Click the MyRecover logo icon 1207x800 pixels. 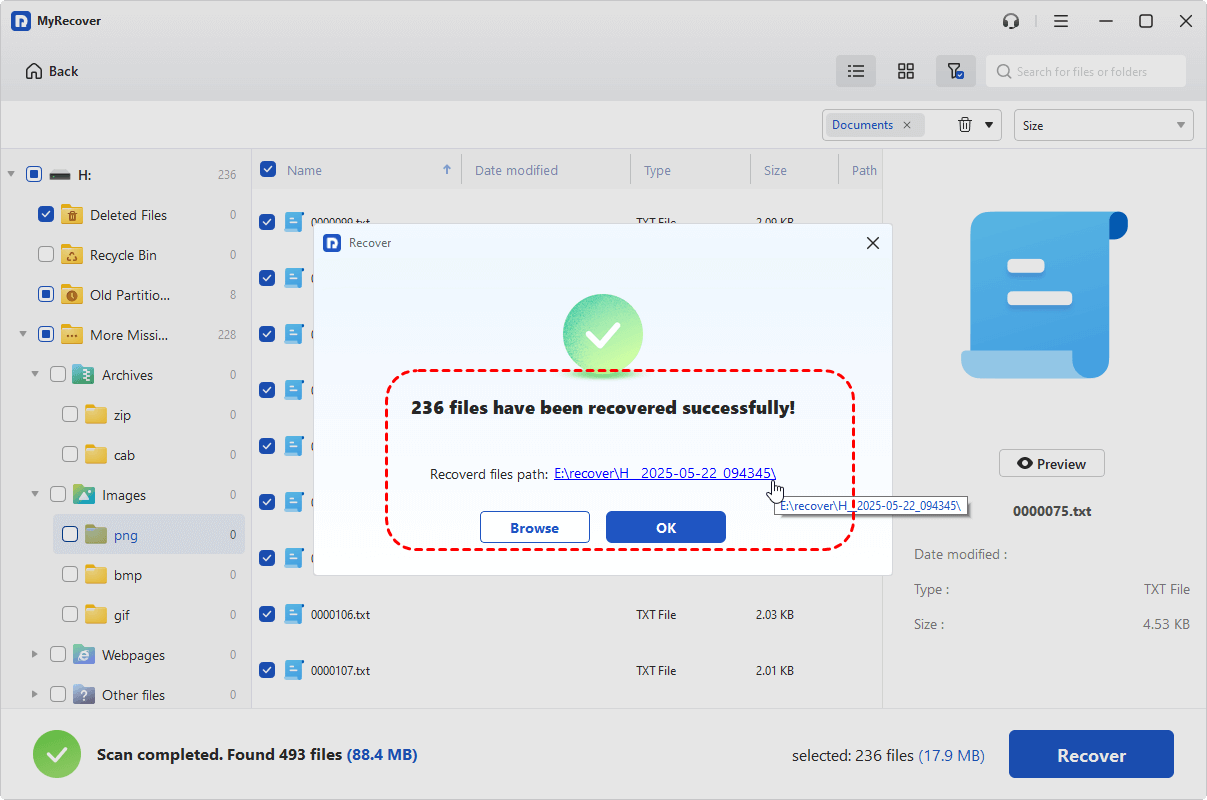pyautogui.click(x=21, y=21)
